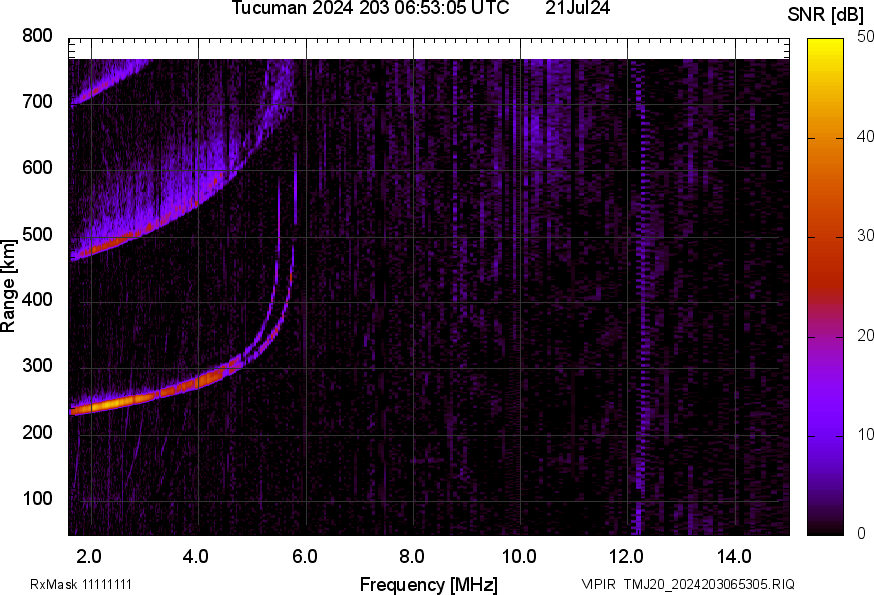Click the range tick label '500'
Screen dimensions: 874x595
click(37, 234)
